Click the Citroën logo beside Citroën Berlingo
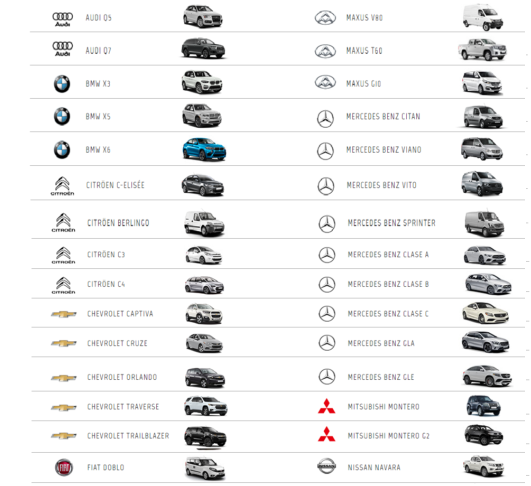Screen dimensions: 531x486 click(63, 223)
